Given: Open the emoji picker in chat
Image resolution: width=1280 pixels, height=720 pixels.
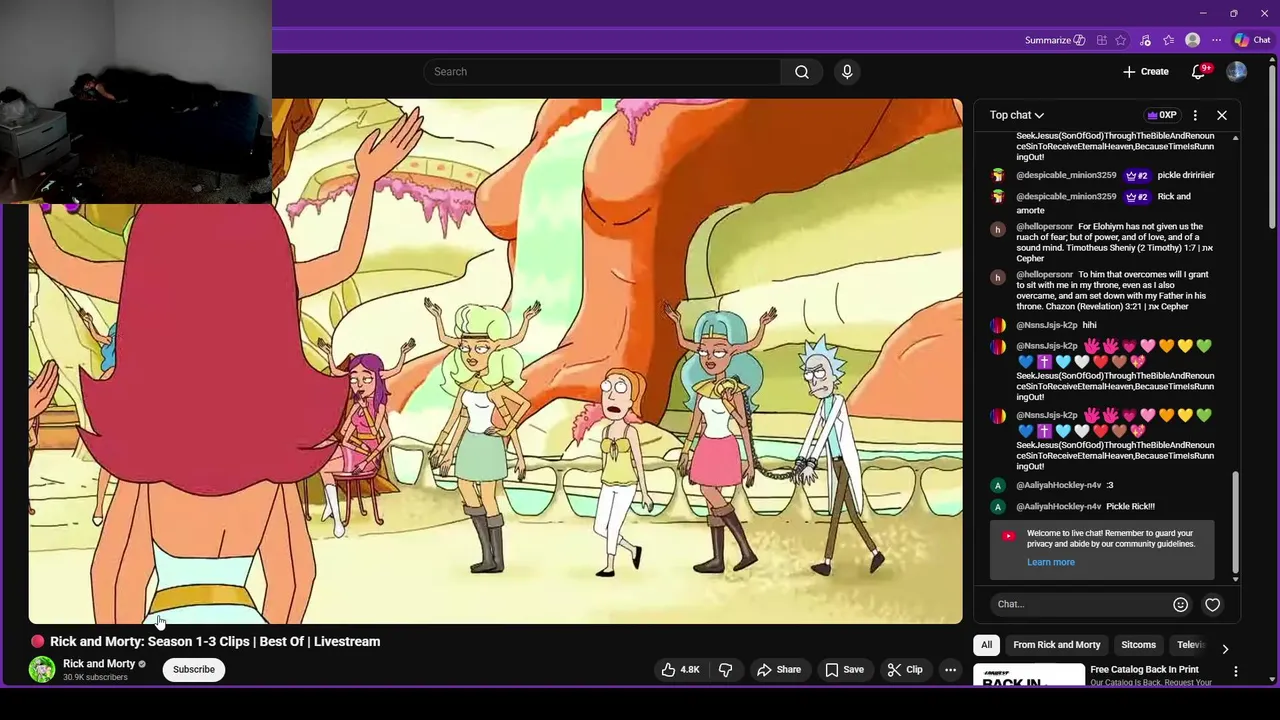Looking at the screenshot, I should pos(1180,604).
